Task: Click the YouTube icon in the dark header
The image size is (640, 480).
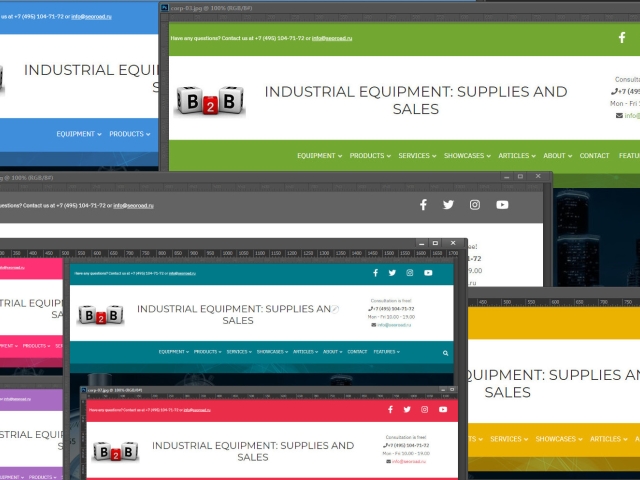Action: pyautogui.click(x=502, y=205)
